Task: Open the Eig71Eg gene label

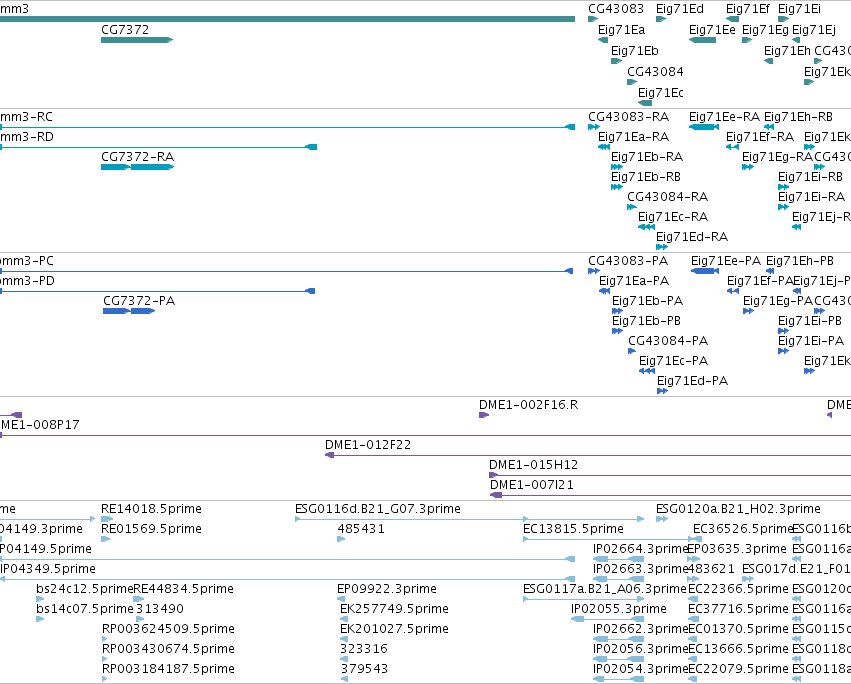Action: [x=765, y=30]
